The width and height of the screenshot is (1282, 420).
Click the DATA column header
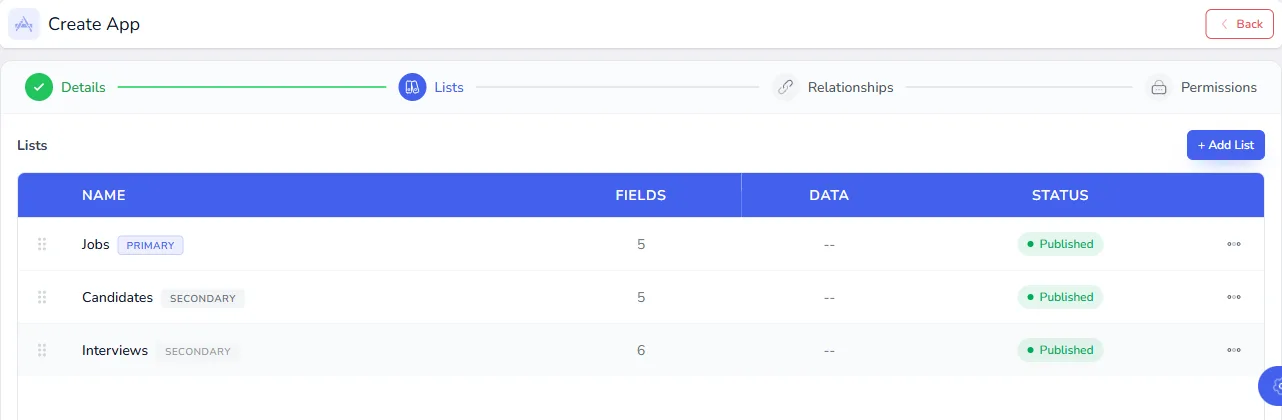(829, 195)
